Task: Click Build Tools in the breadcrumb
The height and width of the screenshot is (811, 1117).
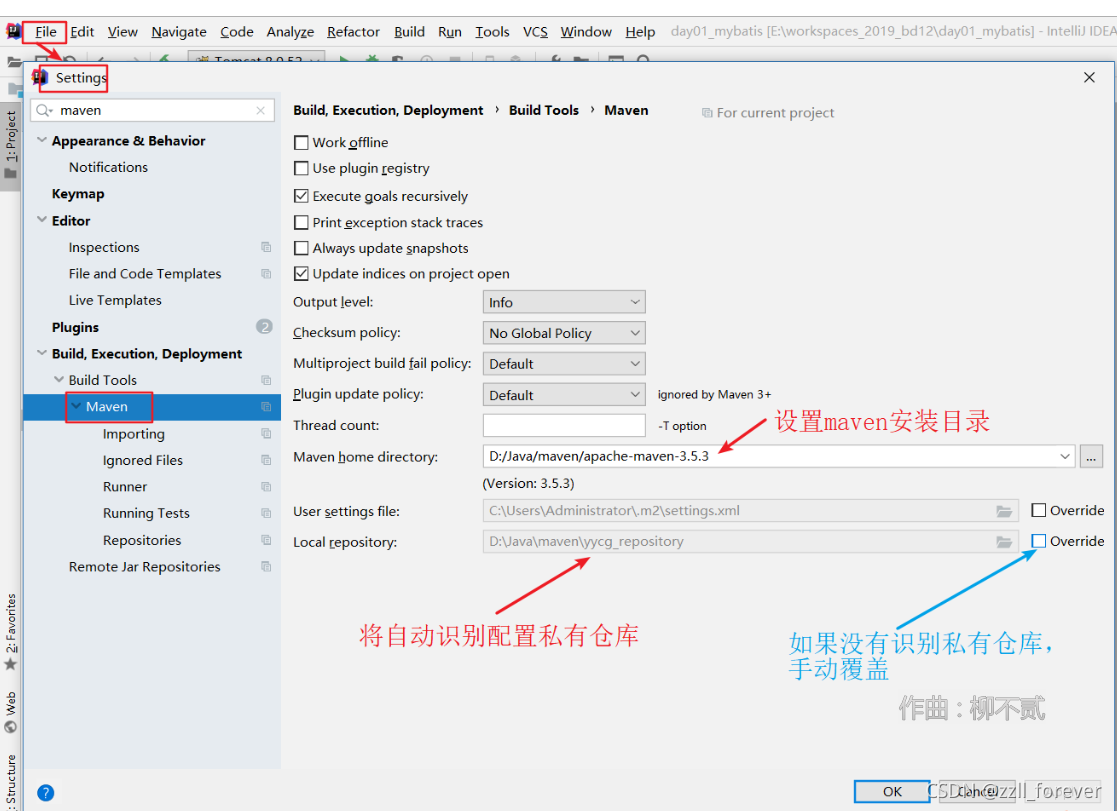Action: tap(544, 110)
